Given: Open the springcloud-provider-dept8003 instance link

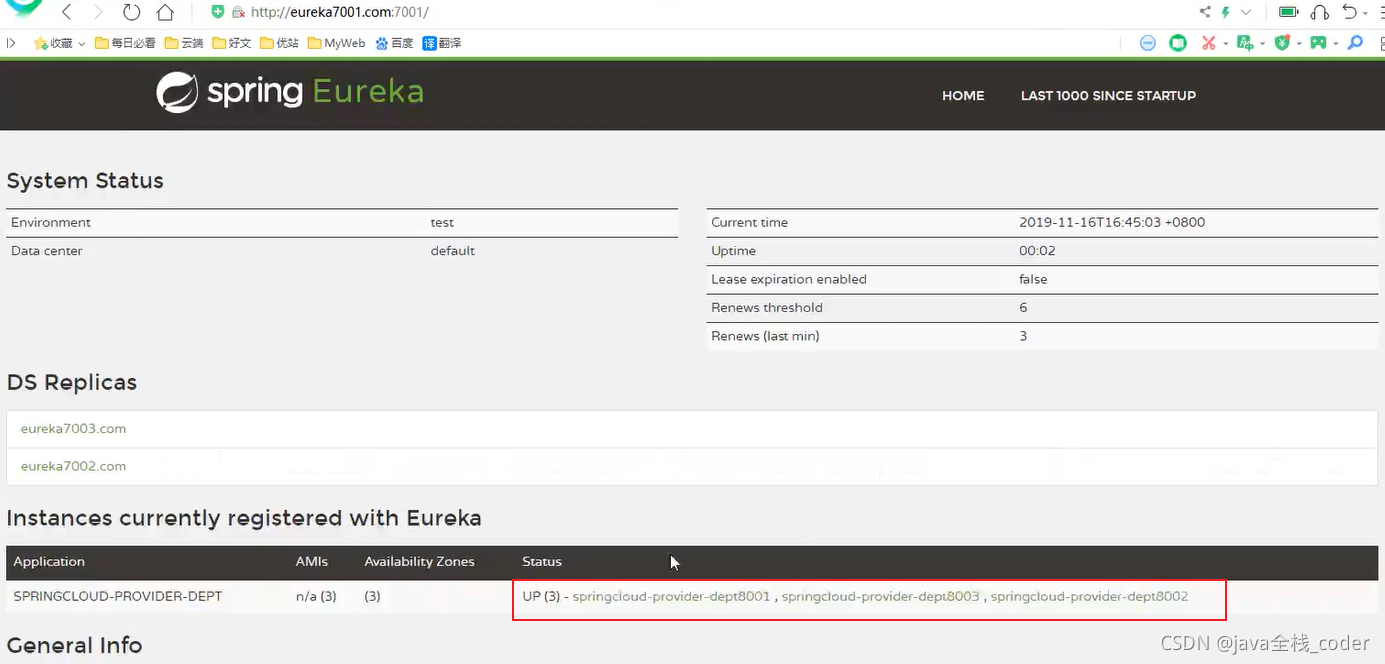Looking at the screenshot, I should pos(880,597).
